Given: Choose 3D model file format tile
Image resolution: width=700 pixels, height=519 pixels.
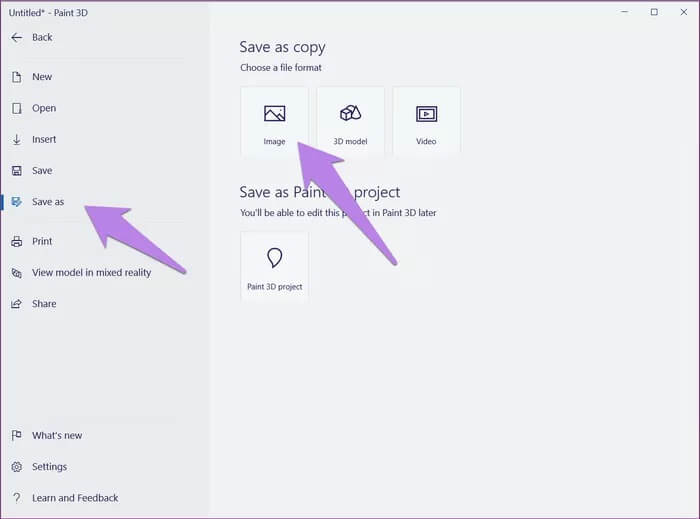Looking at the screenshot, I should (350, 121).
